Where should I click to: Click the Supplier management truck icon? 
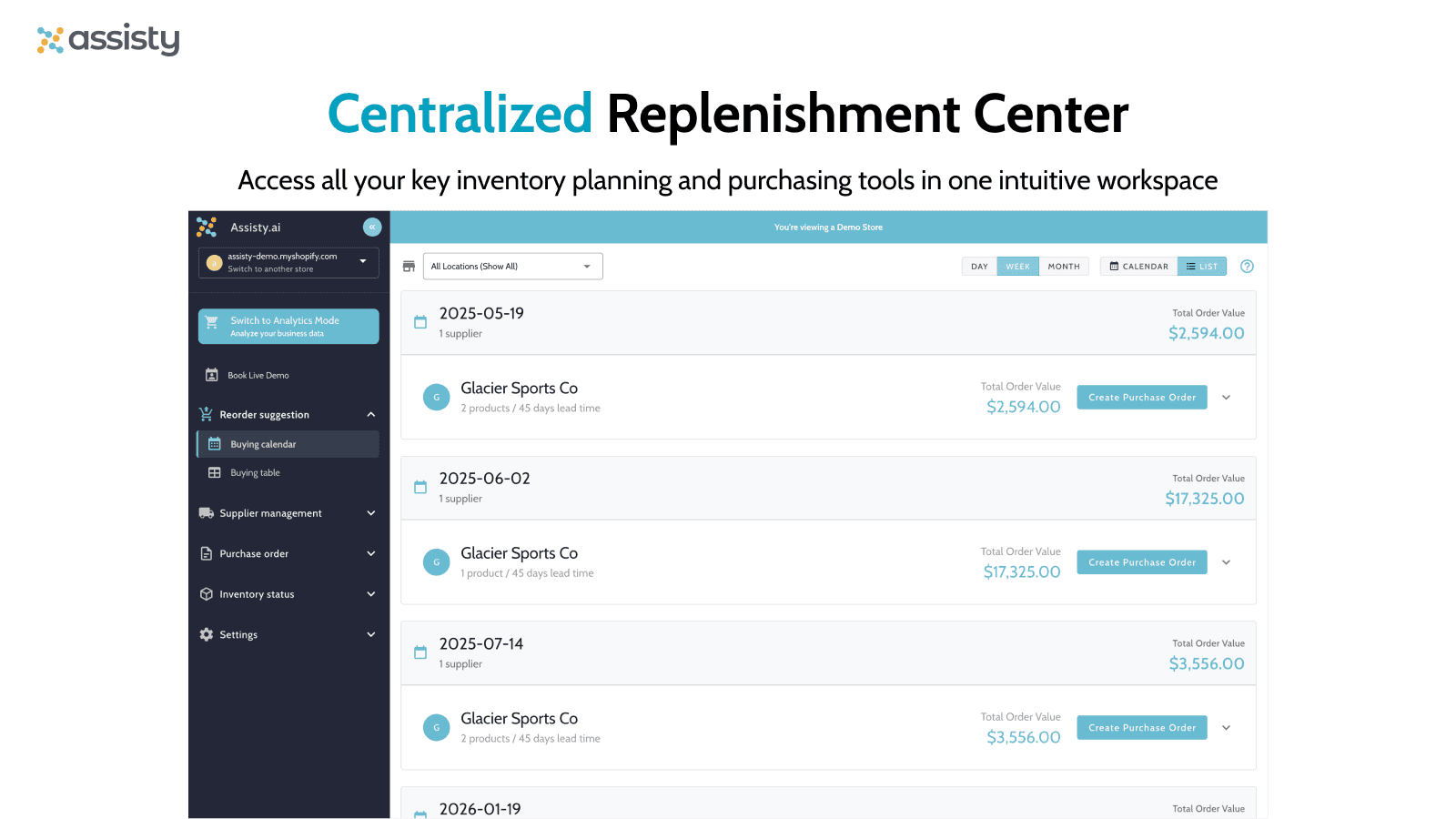207,512
